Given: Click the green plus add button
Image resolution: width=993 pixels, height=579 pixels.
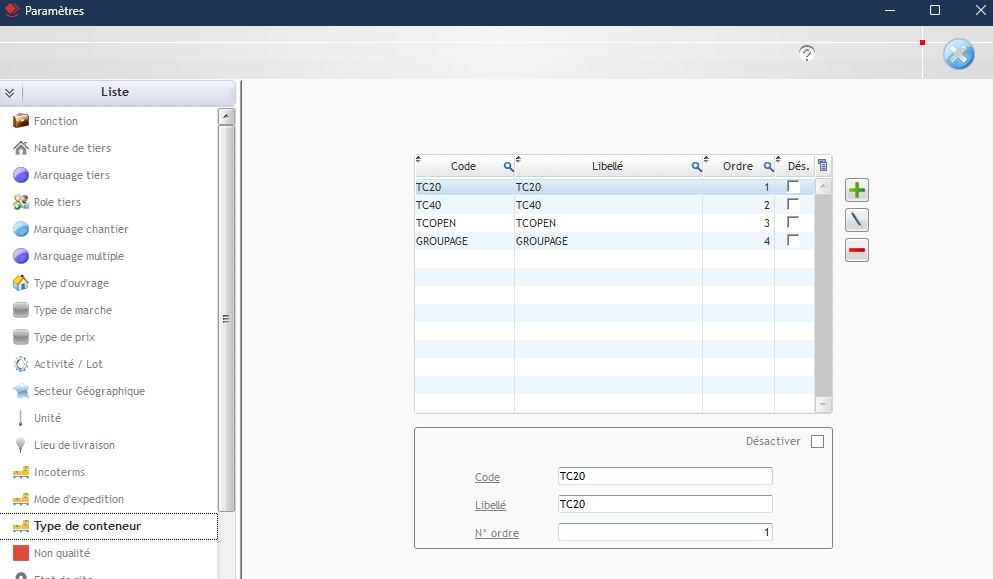Looking at the screenshot, I should tap(857, 190).
